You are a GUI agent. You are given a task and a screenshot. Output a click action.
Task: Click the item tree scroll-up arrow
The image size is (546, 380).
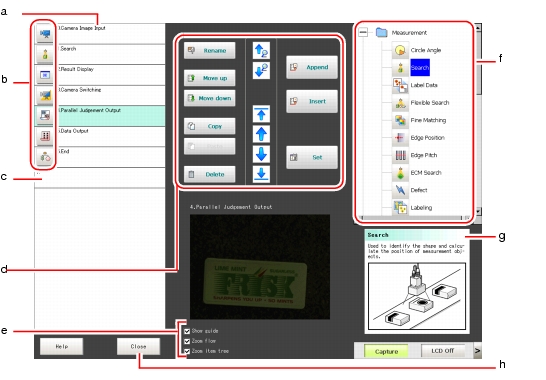coord(478,27)
